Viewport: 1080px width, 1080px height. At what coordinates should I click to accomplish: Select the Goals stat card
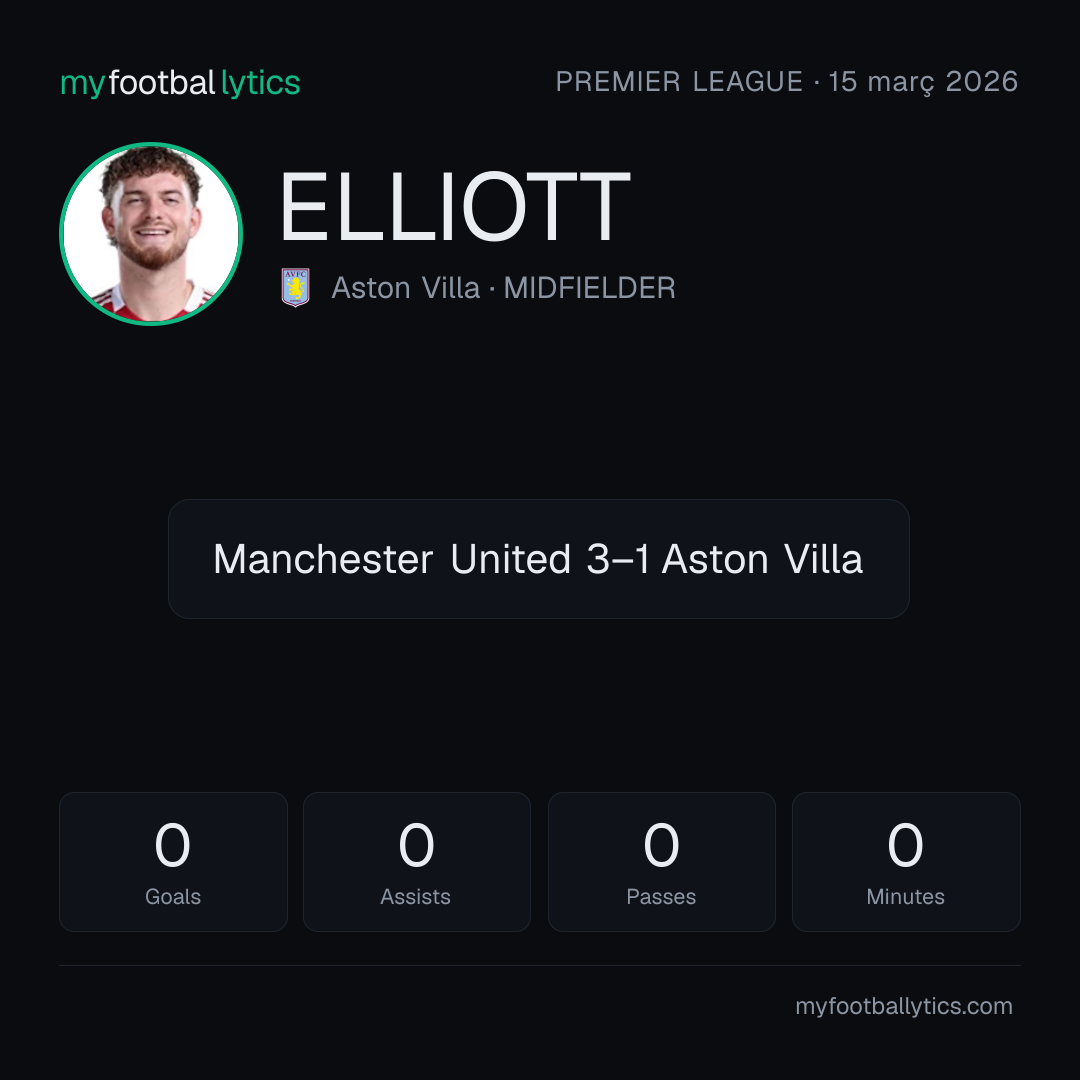(173, 862)
